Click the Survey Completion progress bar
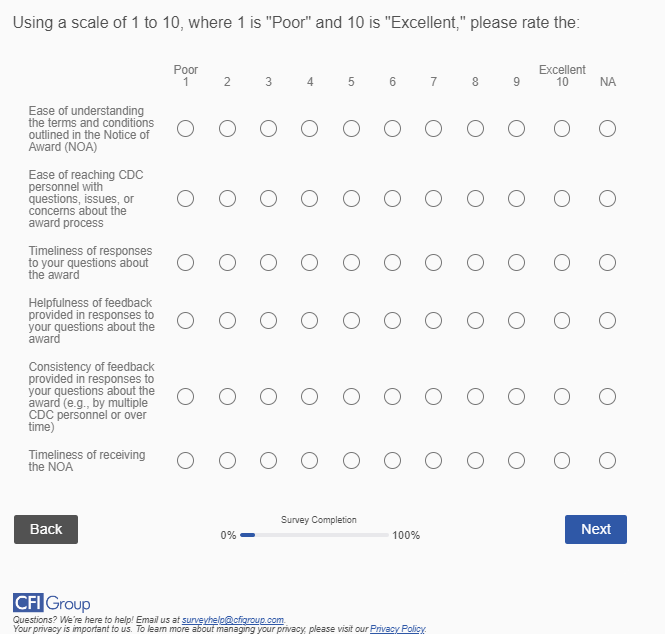 tap(315, 535)
